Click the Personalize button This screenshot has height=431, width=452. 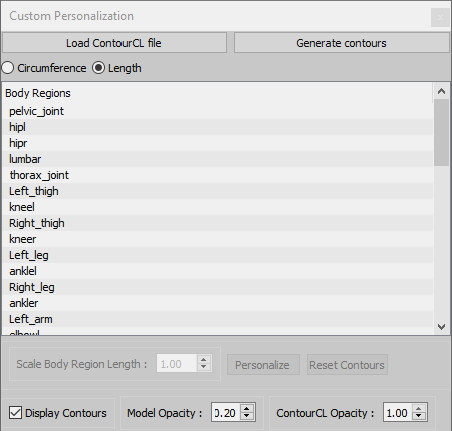click(263, 365)
